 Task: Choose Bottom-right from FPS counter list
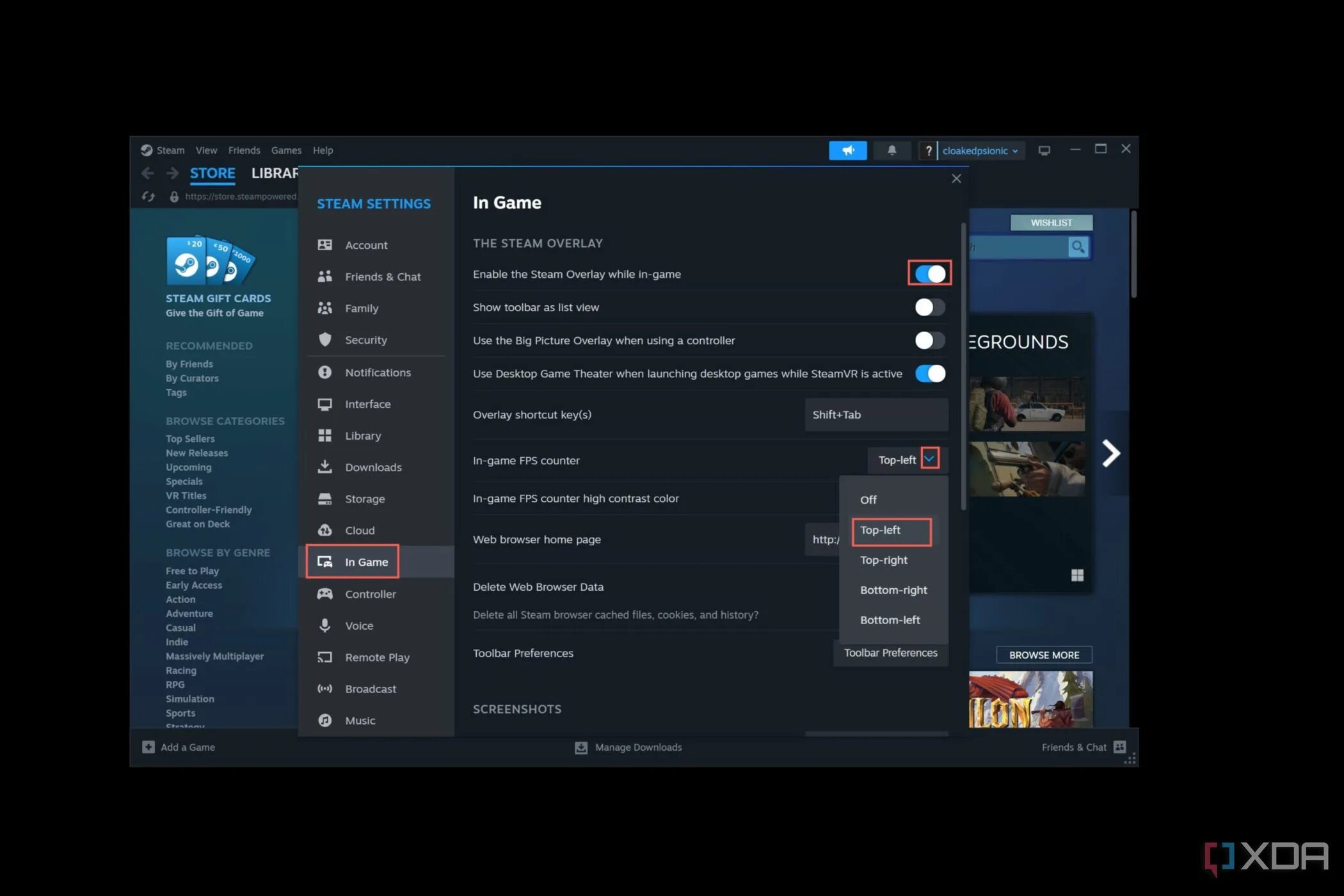pos(893,590)
